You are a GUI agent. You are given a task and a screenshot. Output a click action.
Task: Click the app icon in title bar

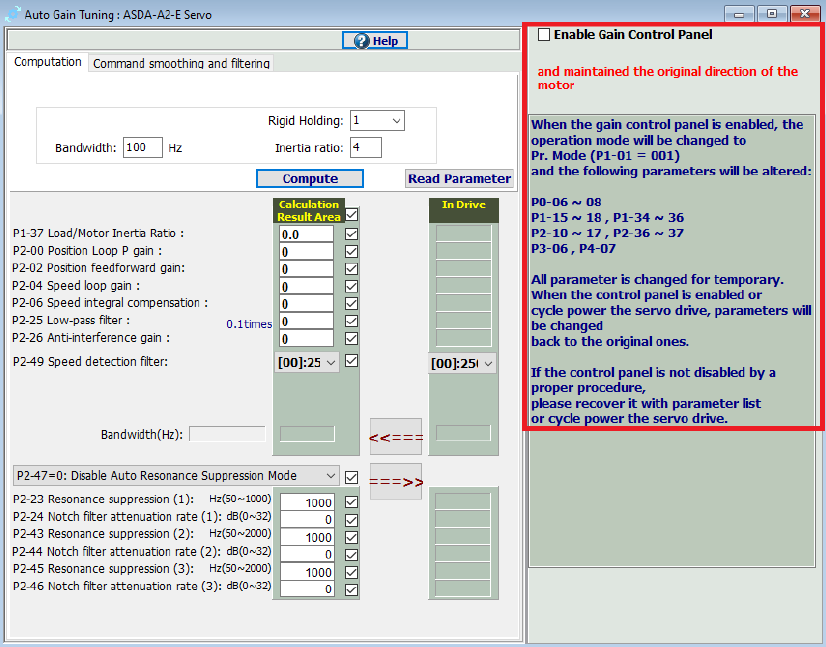pos(11,12)
